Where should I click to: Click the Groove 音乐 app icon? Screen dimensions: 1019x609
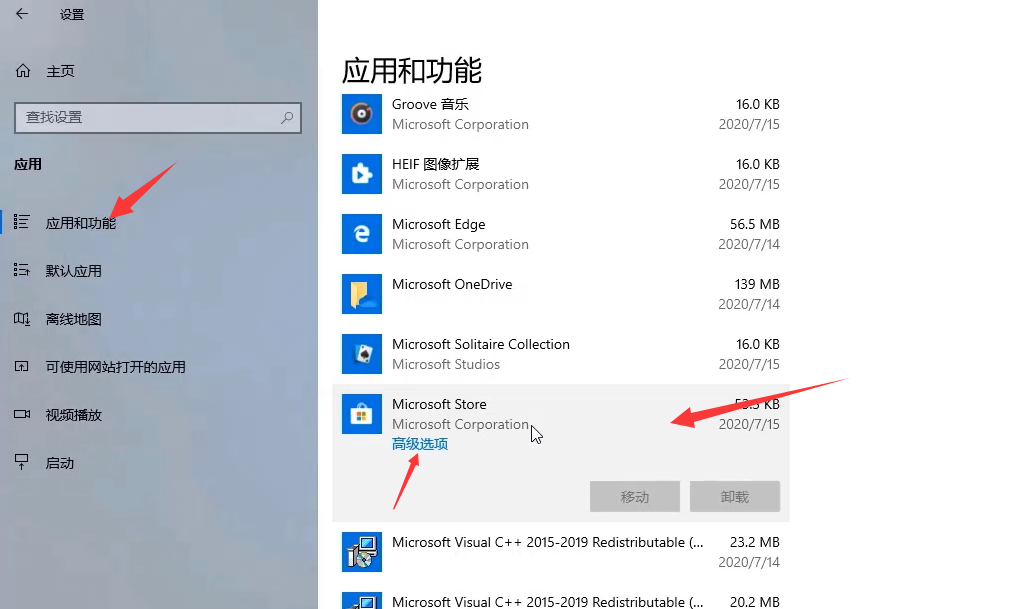[x=361, y=114]
